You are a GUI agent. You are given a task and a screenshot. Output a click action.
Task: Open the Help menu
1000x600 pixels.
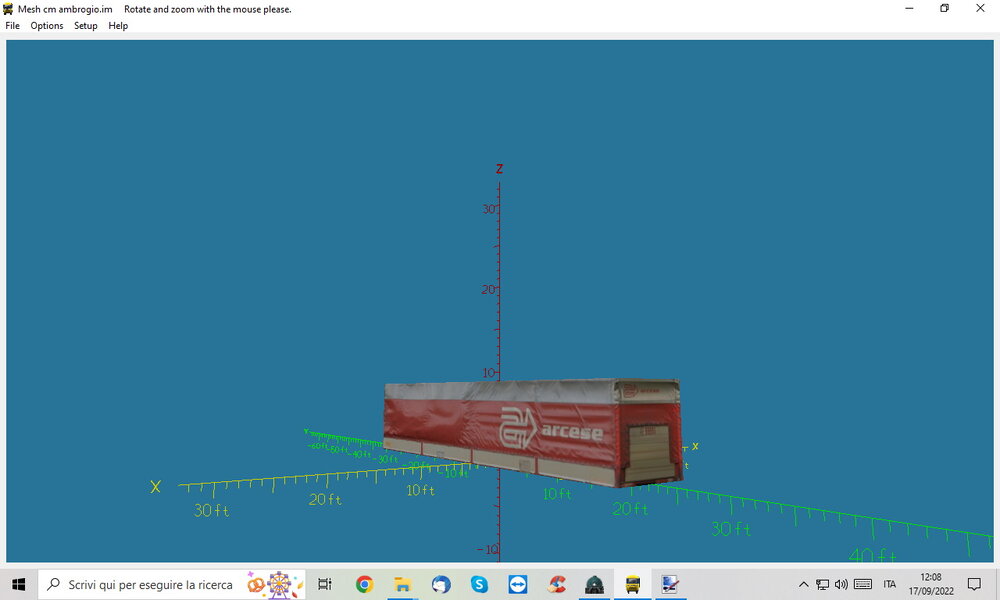(118, 26)
